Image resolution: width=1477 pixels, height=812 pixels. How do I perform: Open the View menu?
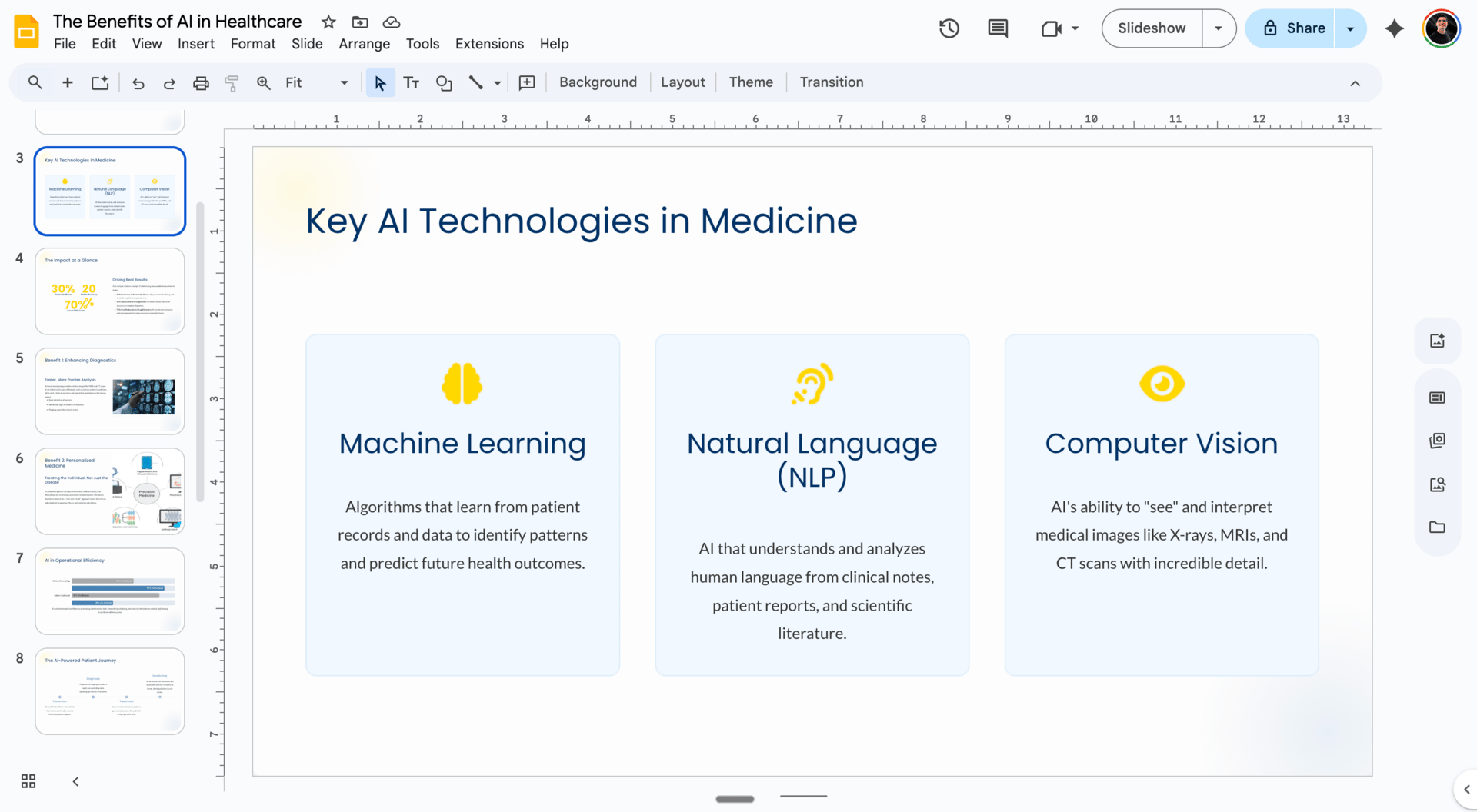[147, 44]
